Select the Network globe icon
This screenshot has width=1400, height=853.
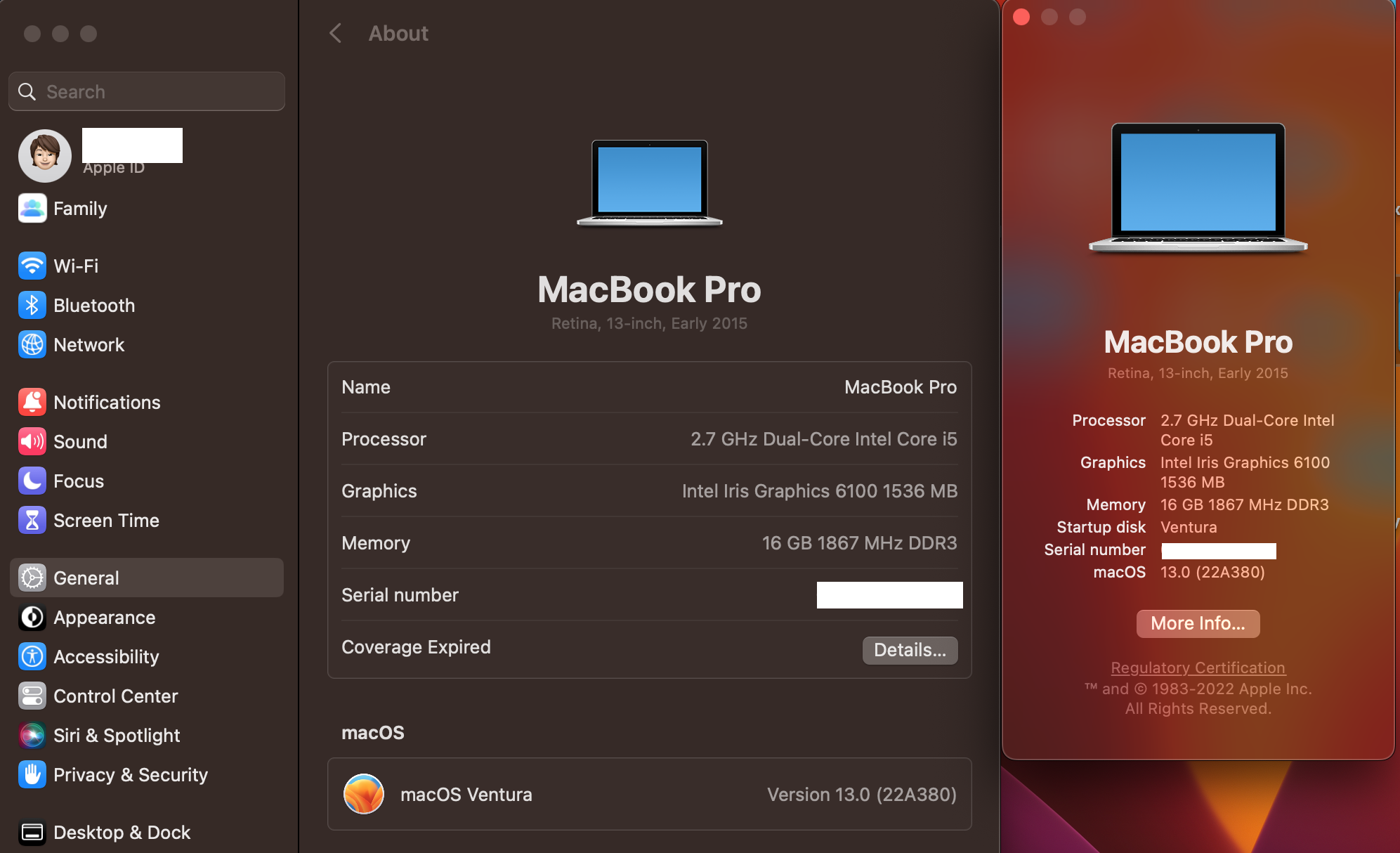[32, 345]
